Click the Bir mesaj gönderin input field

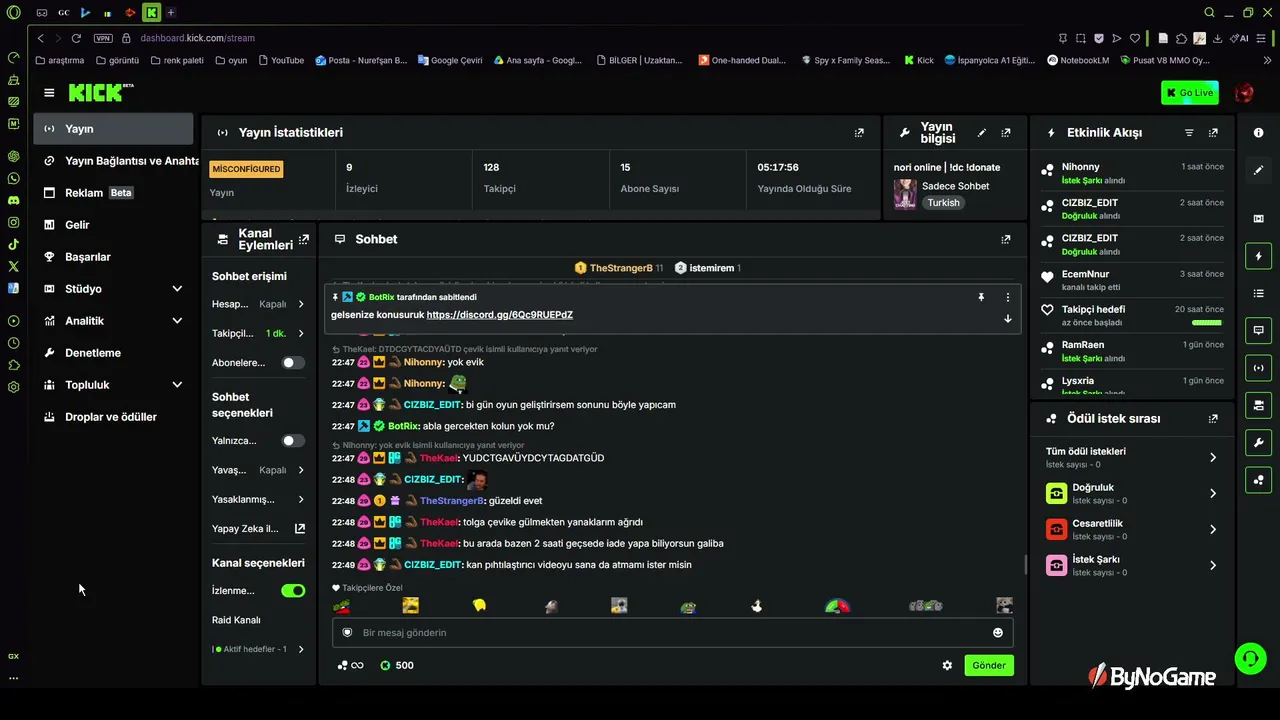[673, 632]
